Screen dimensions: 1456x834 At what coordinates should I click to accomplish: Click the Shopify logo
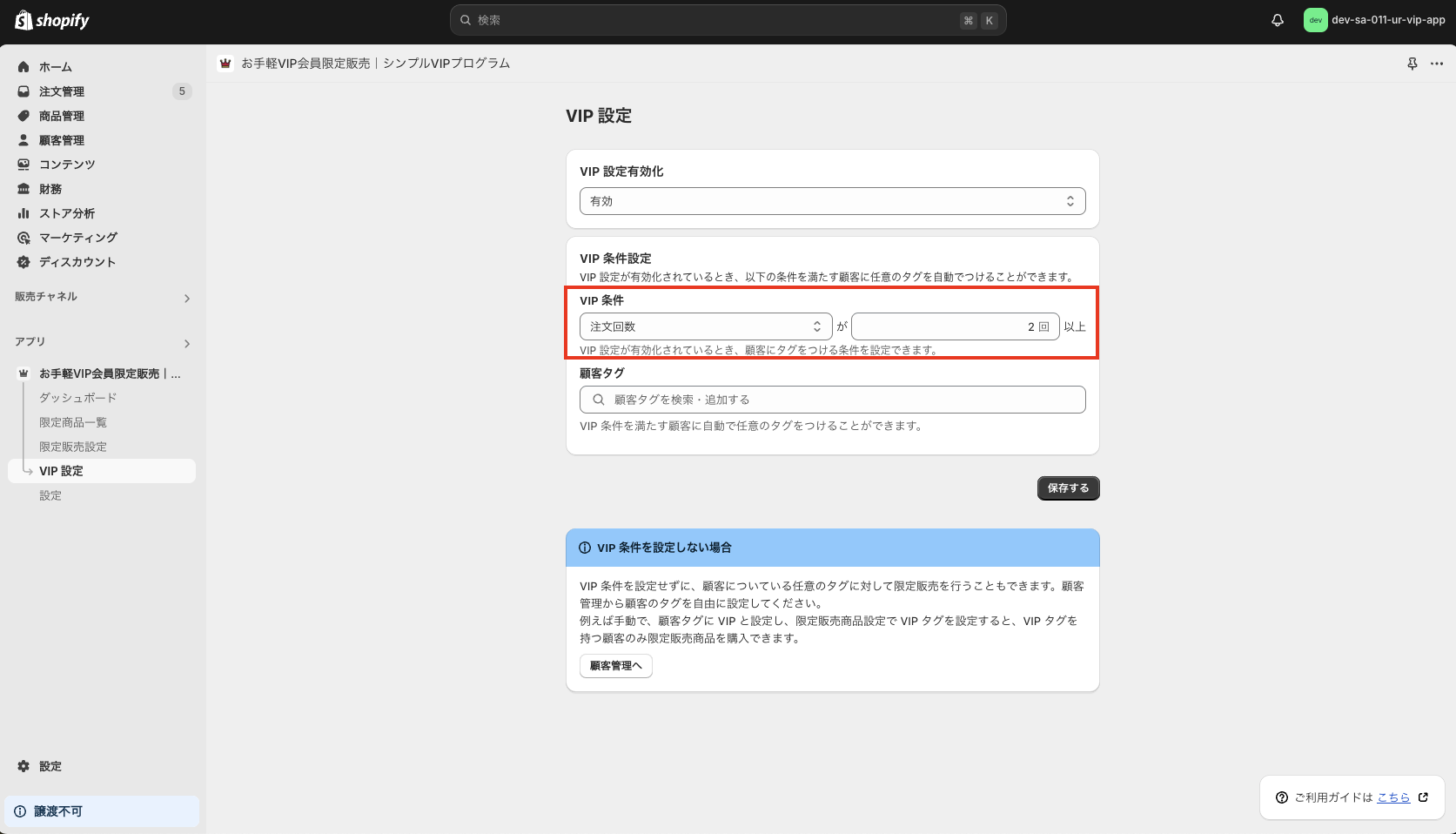52,20
